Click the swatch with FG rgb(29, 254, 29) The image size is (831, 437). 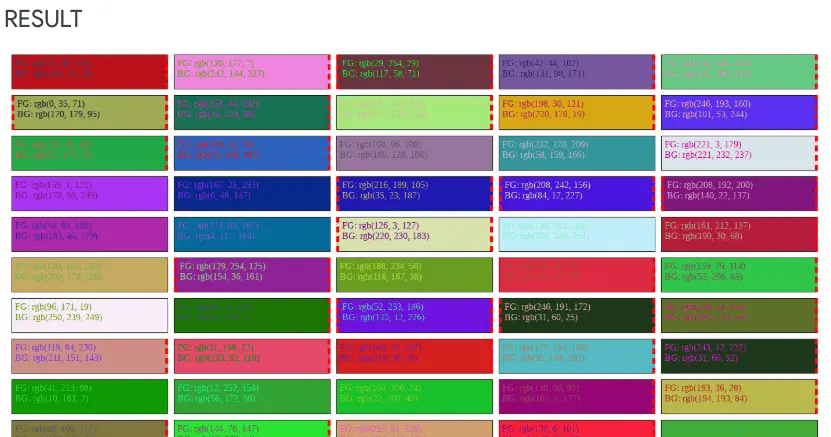tap(414, 71)
